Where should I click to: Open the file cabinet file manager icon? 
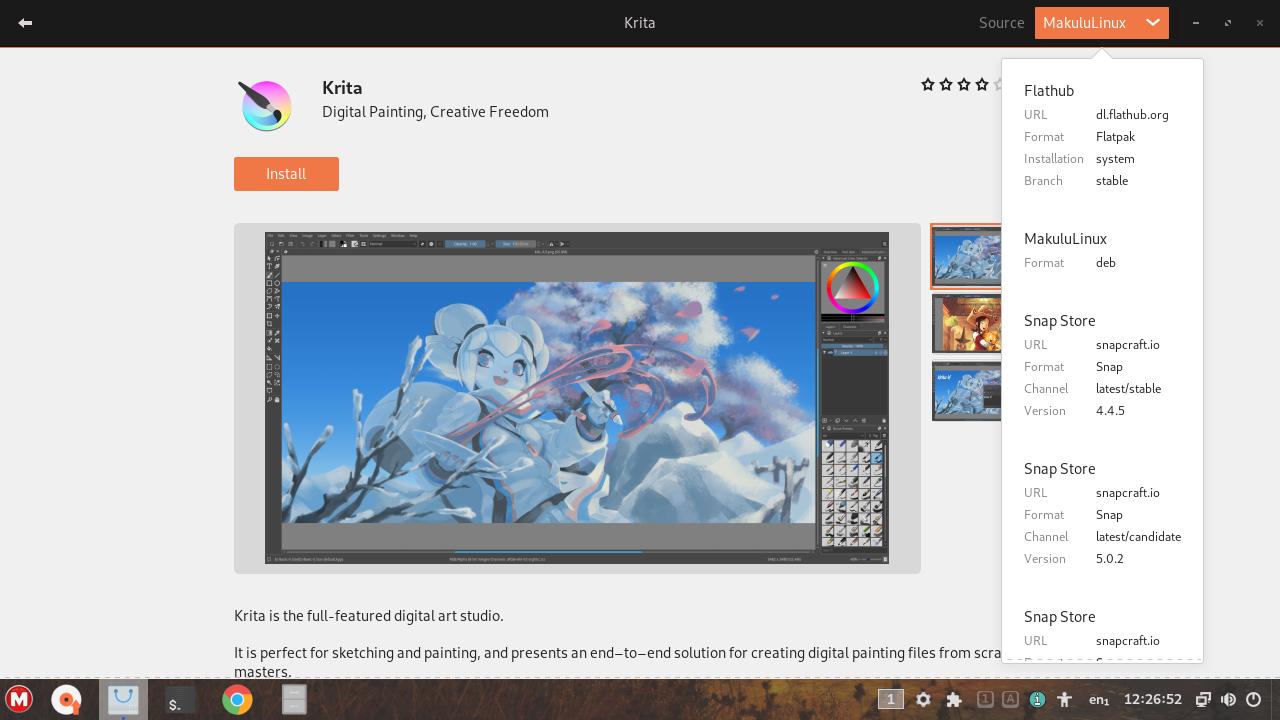point(293,699)
